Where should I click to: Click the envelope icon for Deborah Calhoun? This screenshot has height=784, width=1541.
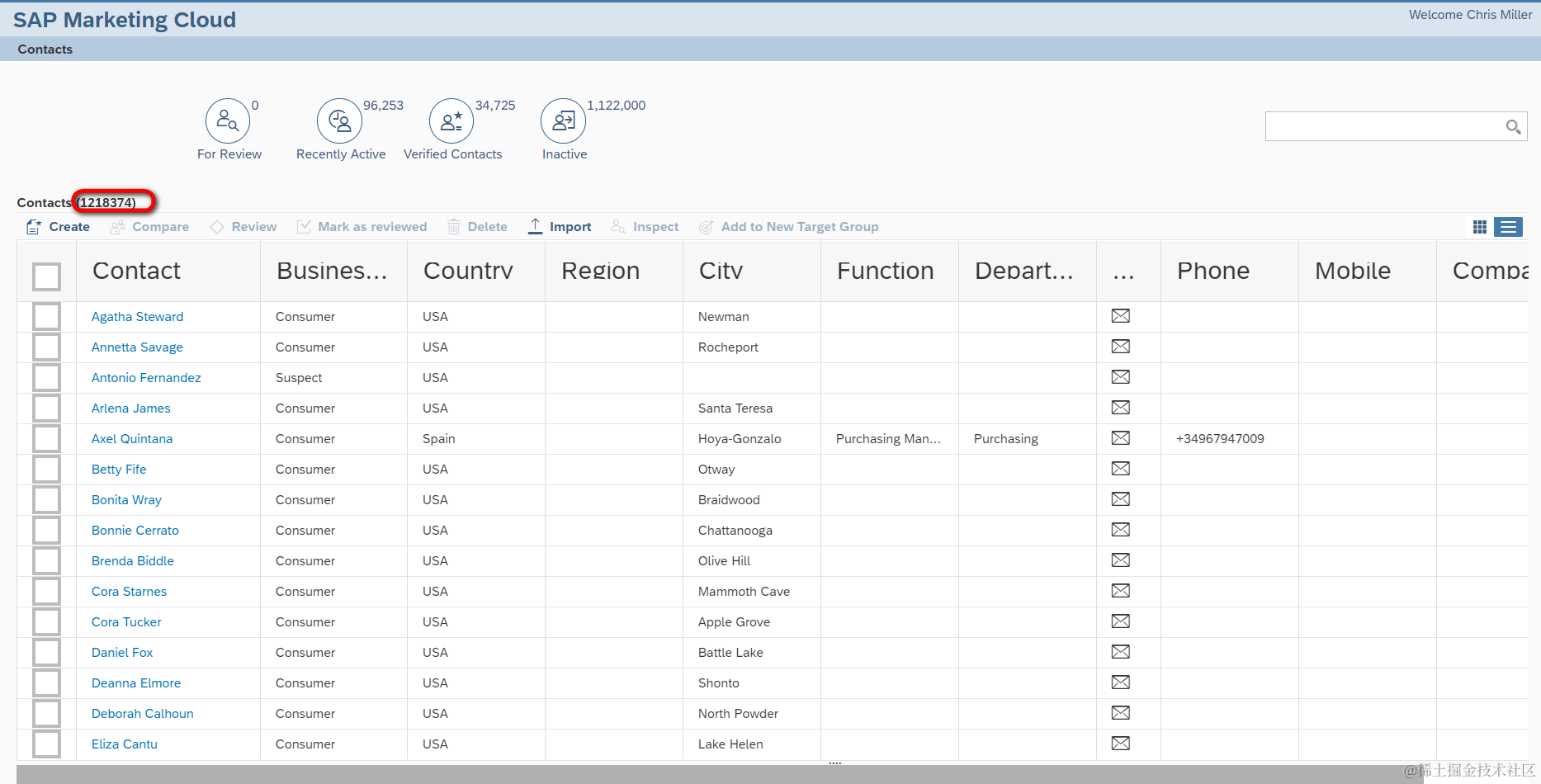pyautogui.click(x=1121, y=713)
